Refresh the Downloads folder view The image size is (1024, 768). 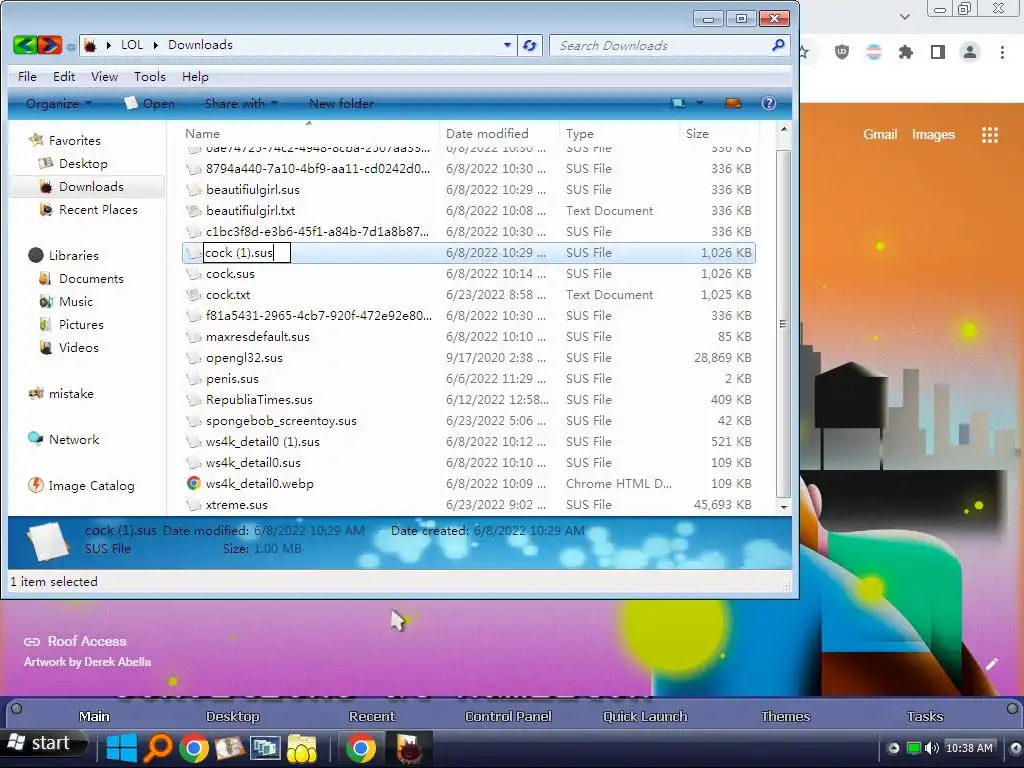point(530,45)
